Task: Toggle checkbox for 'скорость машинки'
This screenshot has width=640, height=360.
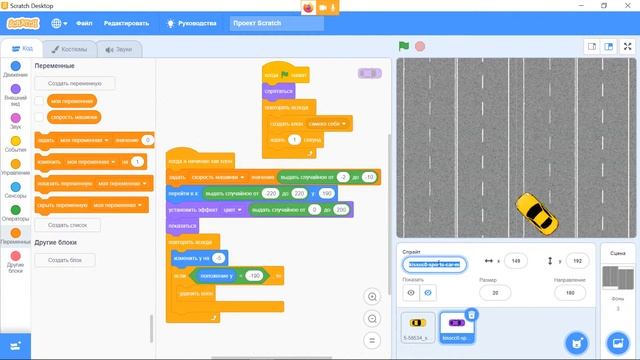Action: 39,117
